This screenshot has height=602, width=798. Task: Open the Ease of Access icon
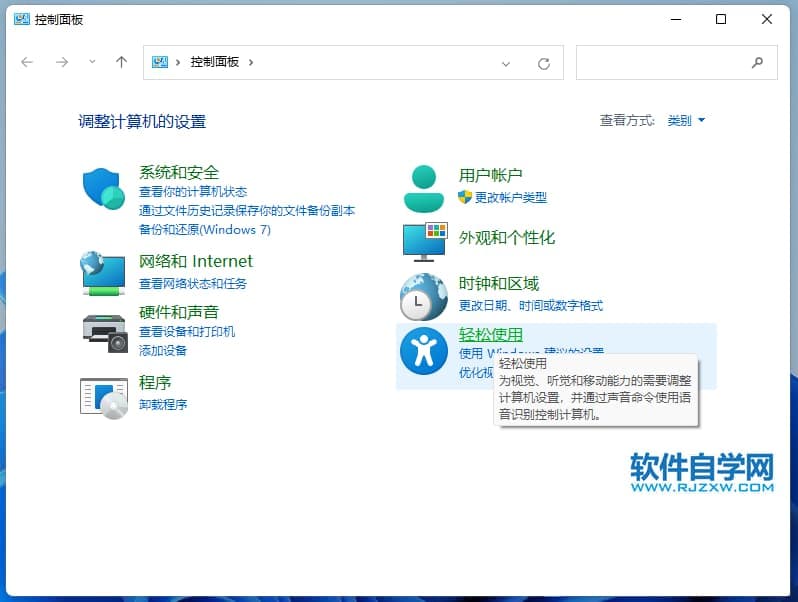tap(423, 350)
